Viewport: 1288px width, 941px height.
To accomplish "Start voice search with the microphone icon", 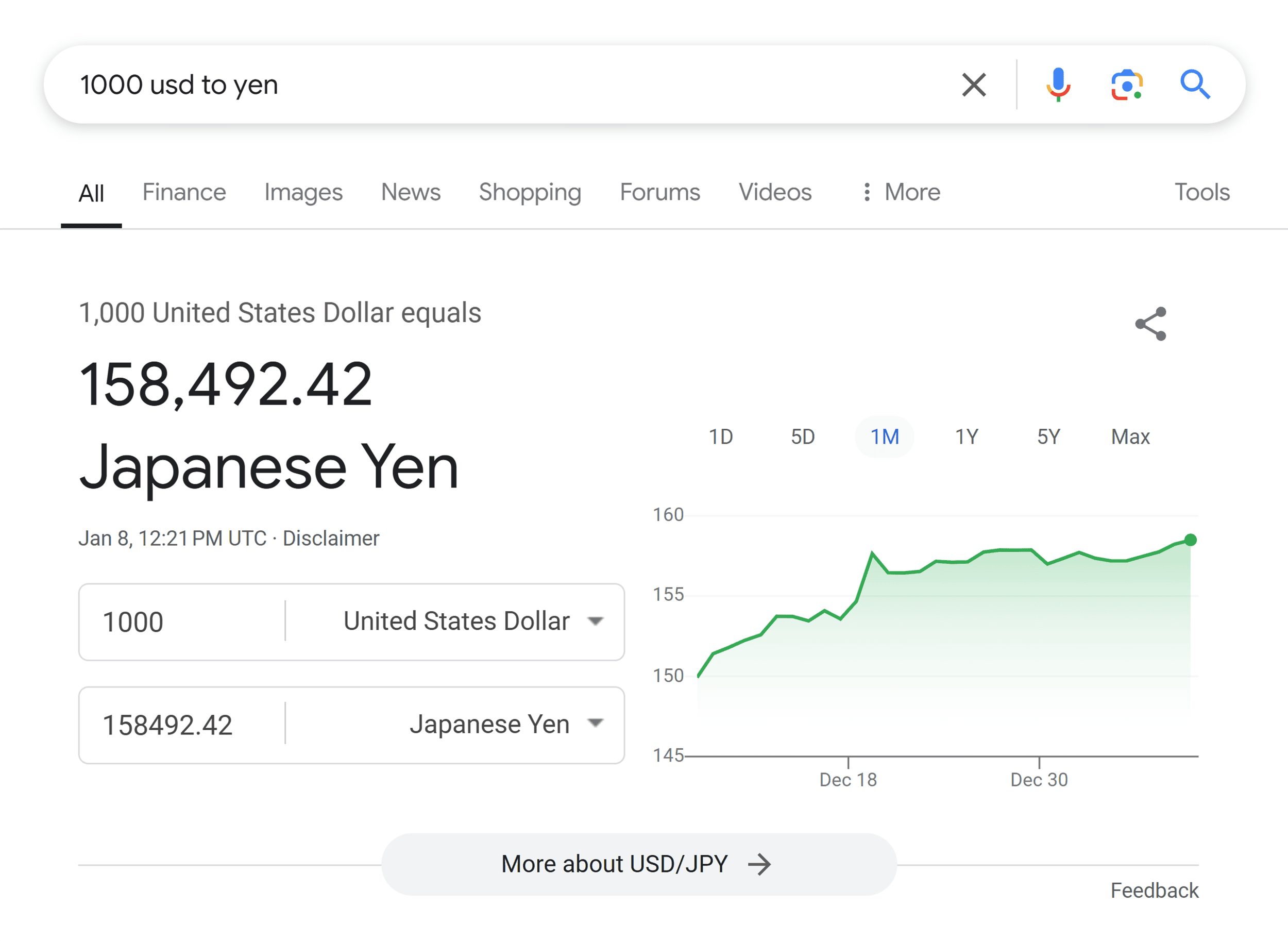I will [x=1058, y=85].
